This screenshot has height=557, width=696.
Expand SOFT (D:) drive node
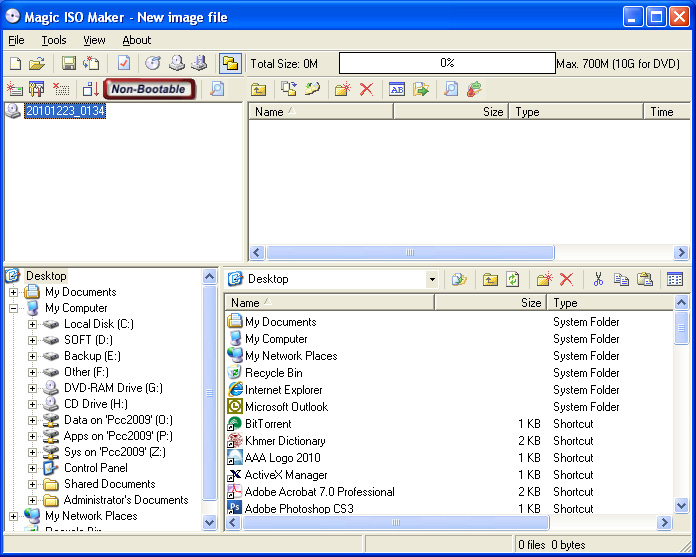click(32, 340)
